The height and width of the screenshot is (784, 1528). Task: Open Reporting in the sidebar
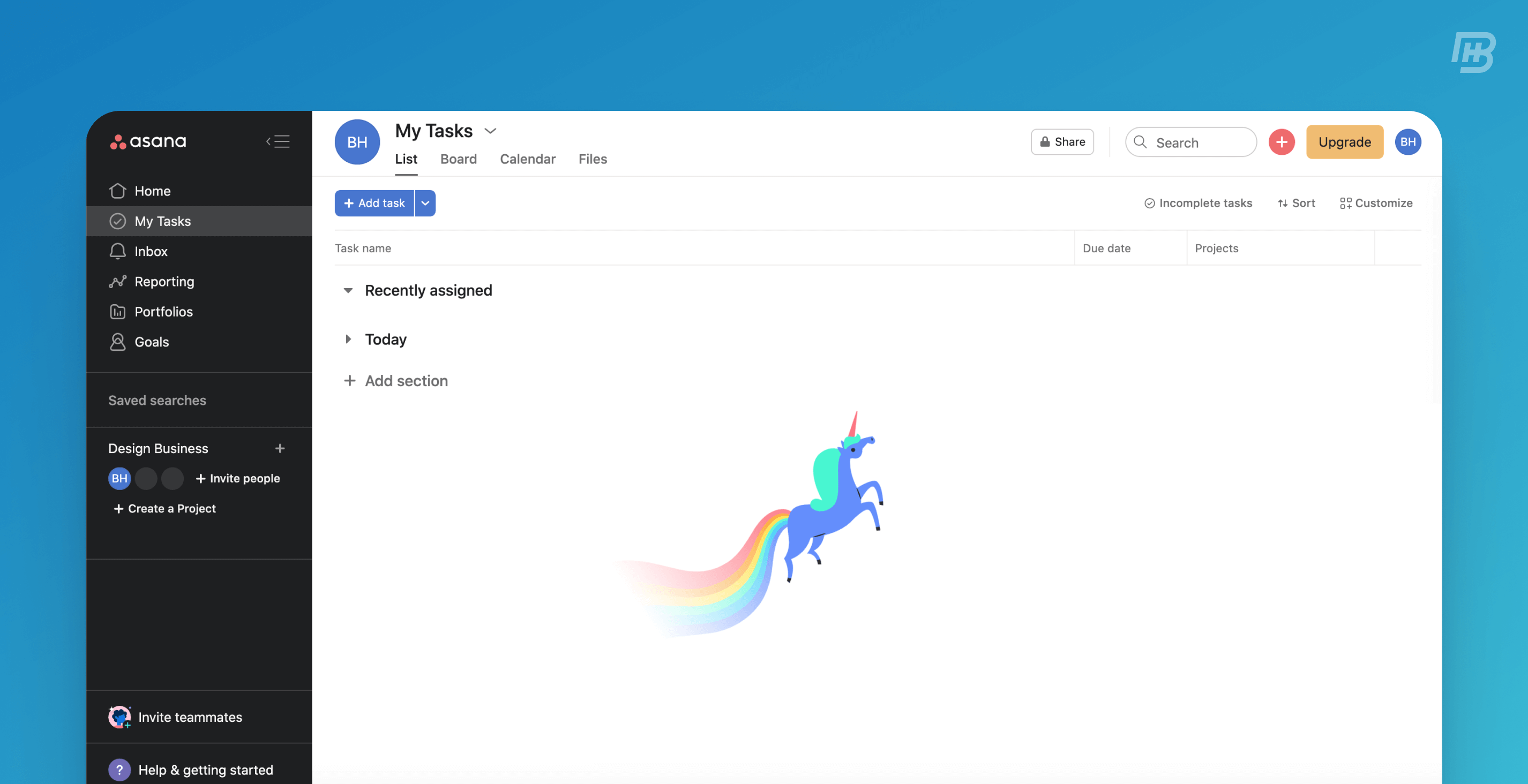click(199, 282)
